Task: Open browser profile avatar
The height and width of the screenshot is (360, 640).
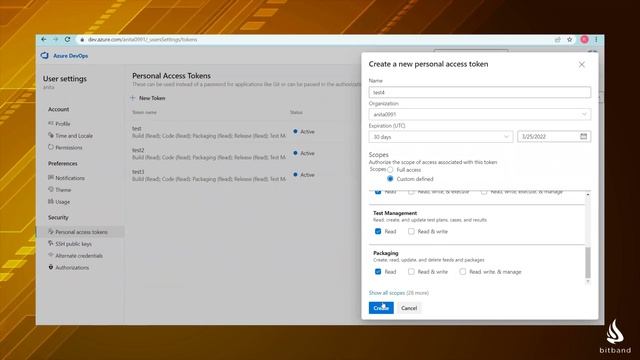Action: (x=584, y=39)
